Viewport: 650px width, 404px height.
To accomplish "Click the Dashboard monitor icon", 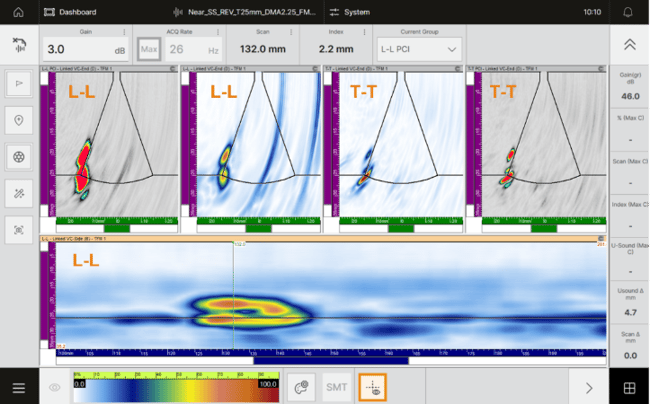I will pyautogui.click(x=49, y=12).
